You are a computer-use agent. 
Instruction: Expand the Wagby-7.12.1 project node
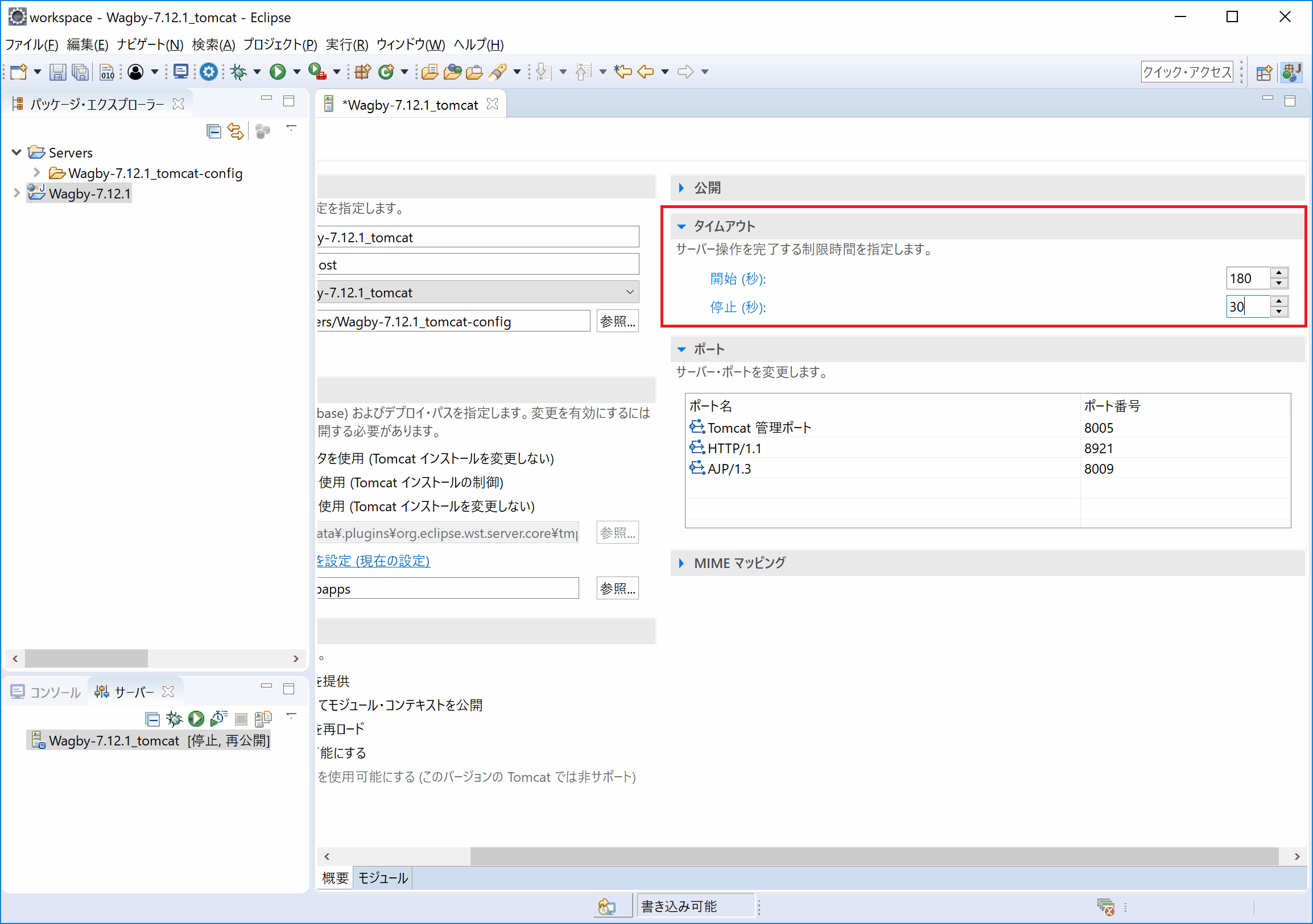[x=16, y=193]
